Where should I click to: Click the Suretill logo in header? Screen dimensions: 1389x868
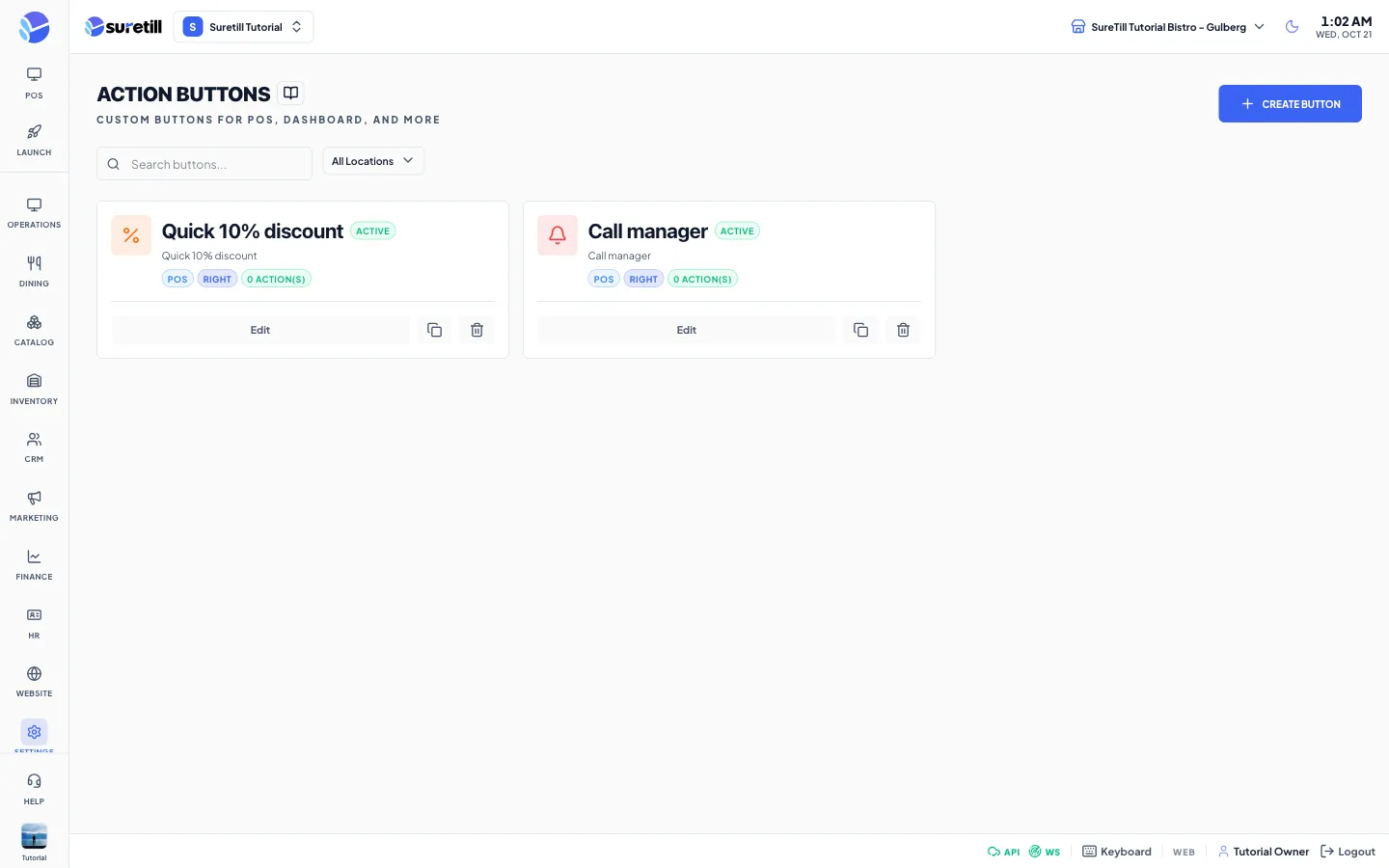pos(123,27)
